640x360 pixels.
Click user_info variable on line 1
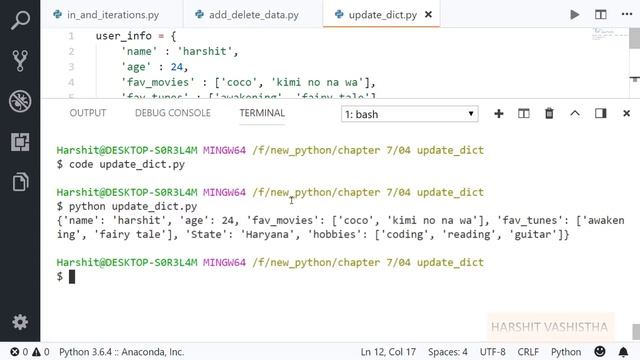[124, 36]
